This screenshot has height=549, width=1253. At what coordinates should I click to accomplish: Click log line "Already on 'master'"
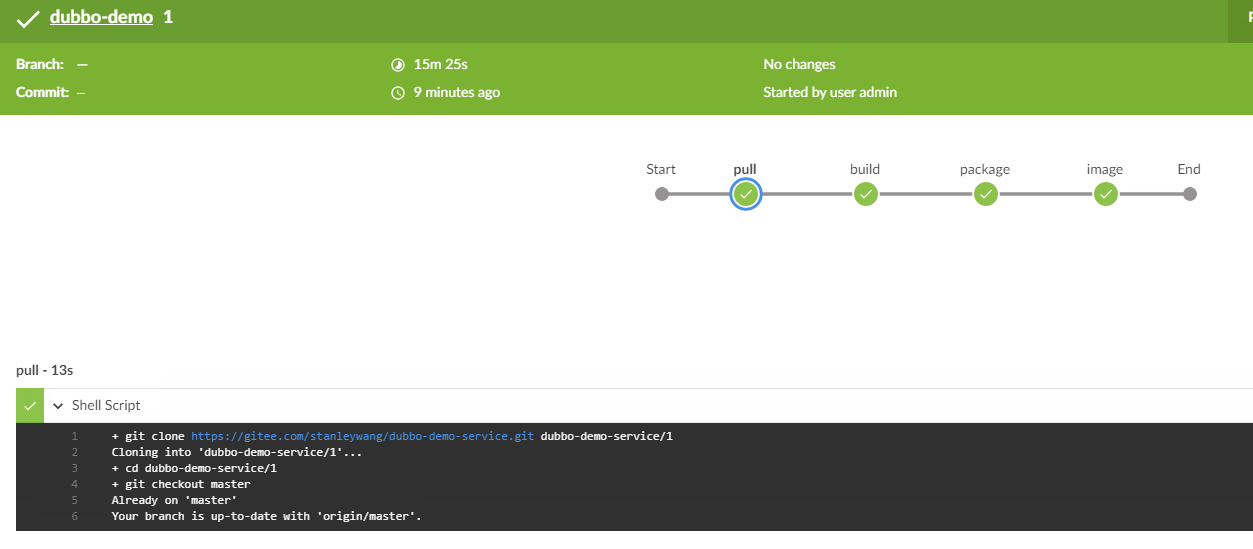point(174,501)
